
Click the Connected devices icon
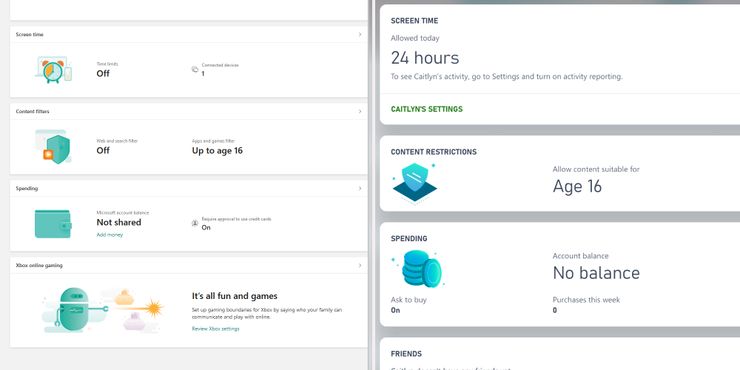195,69
